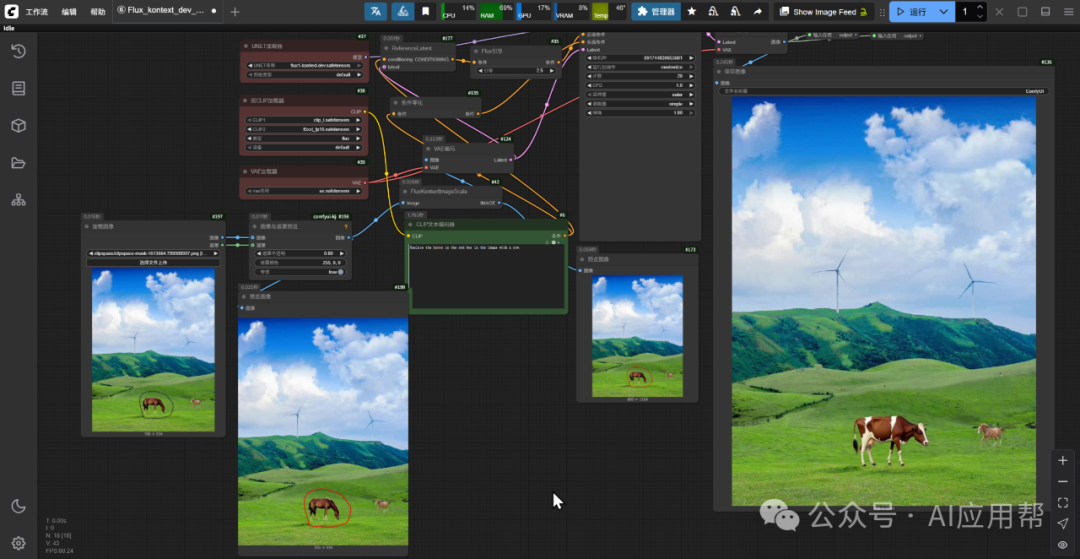Toggle the true switch in mask preview node
Screen dimensions: 1080x559
tap(339, 271)
